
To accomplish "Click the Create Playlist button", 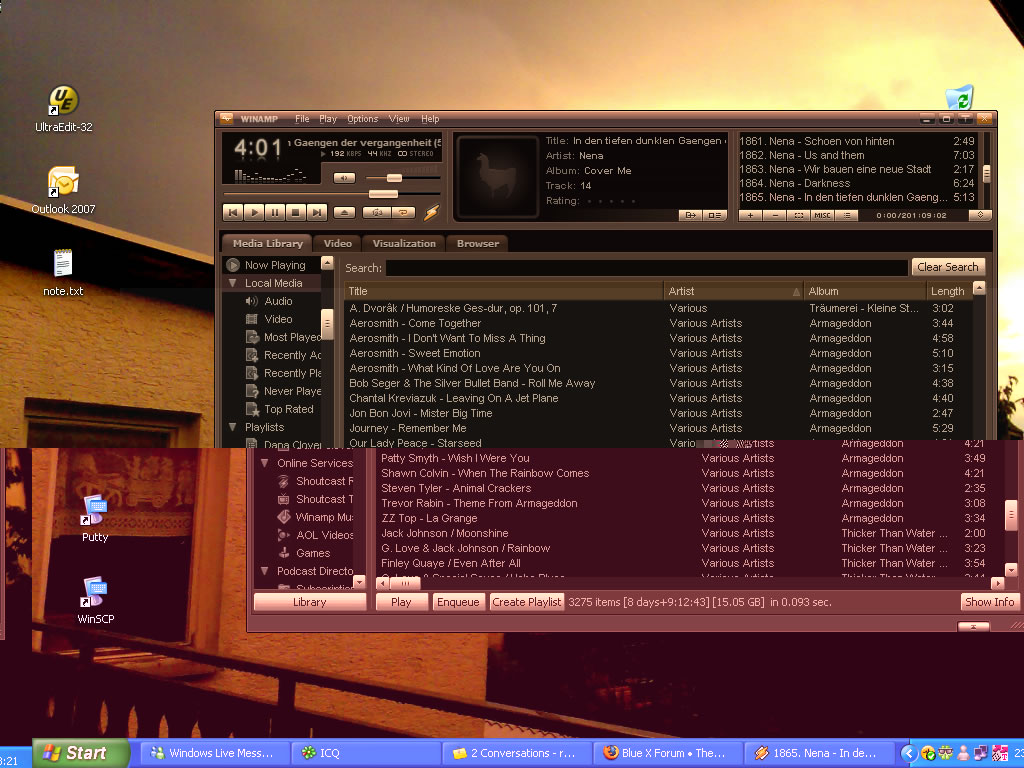I will pos(527,602).
